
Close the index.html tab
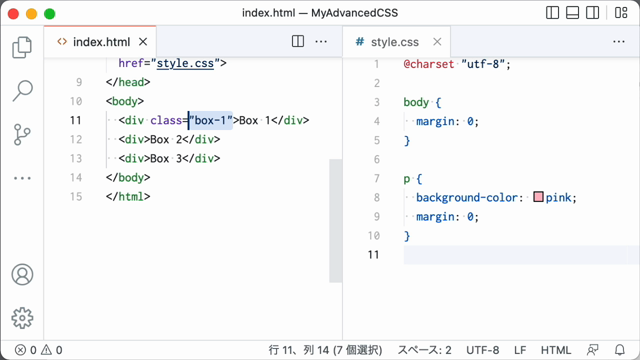click(143, 42)
